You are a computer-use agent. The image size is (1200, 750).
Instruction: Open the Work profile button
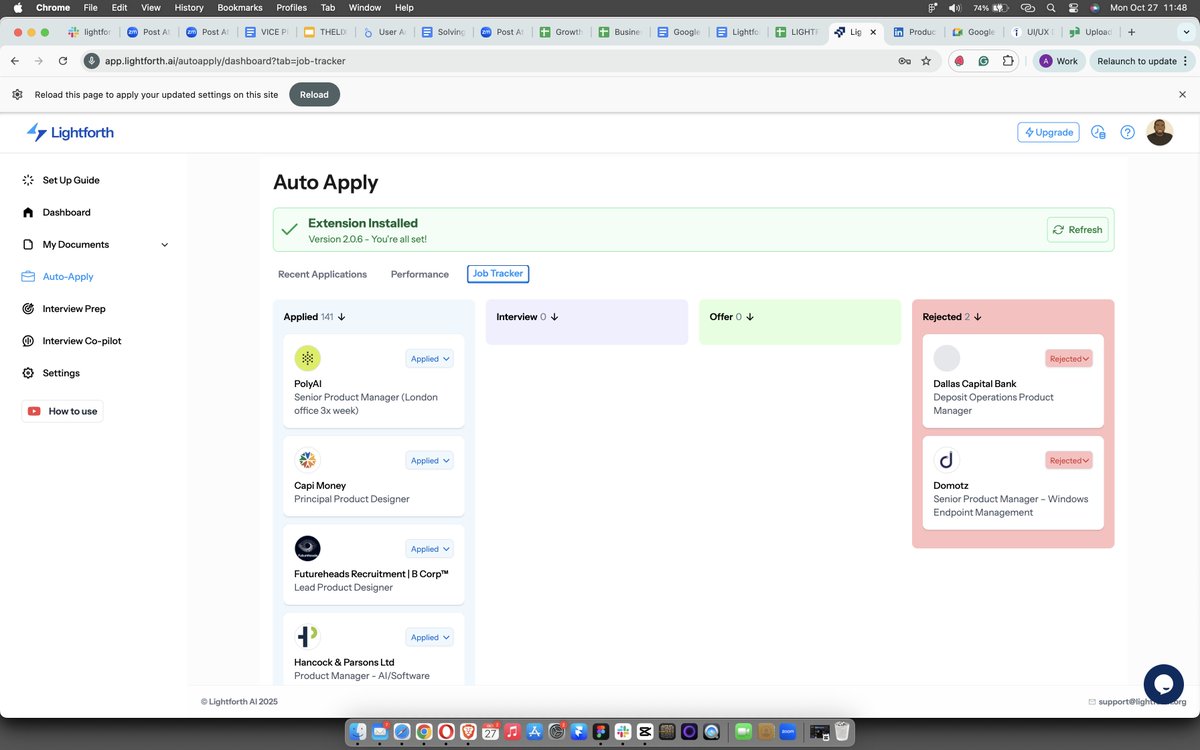click(1059, 61)
